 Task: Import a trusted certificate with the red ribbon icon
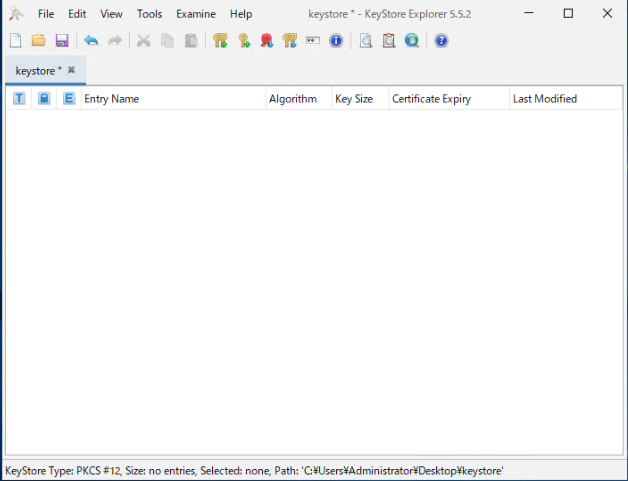(x=267, y=40)
